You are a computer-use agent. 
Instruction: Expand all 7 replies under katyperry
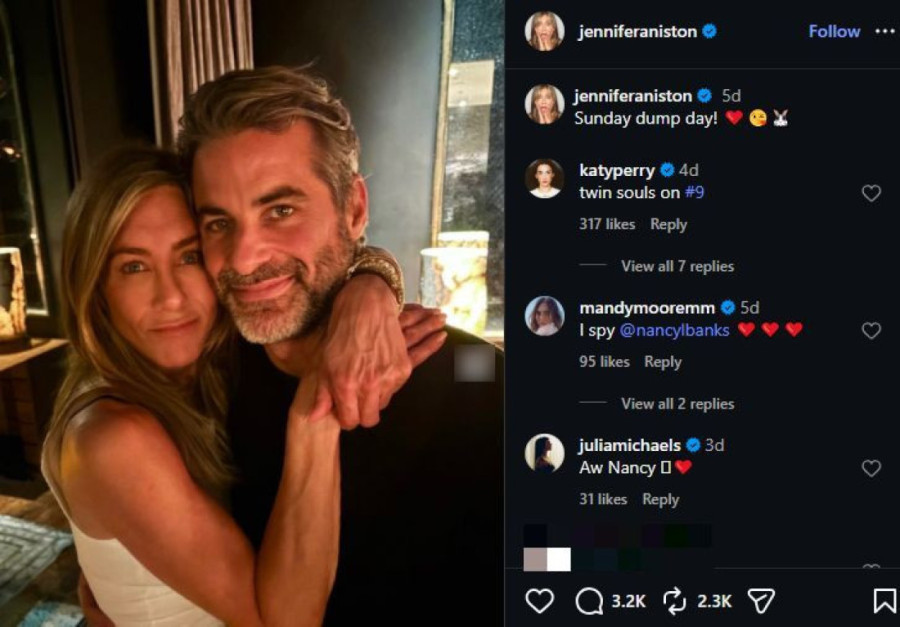677,266
